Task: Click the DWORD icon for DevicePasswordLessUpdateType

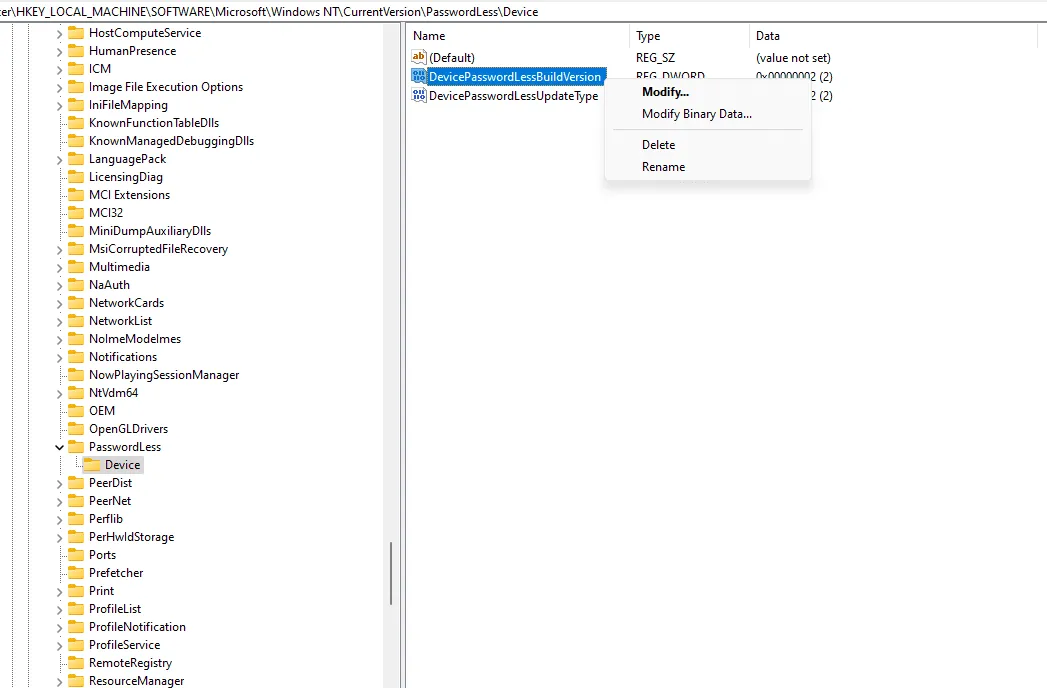Action: [x=419, y=96]
